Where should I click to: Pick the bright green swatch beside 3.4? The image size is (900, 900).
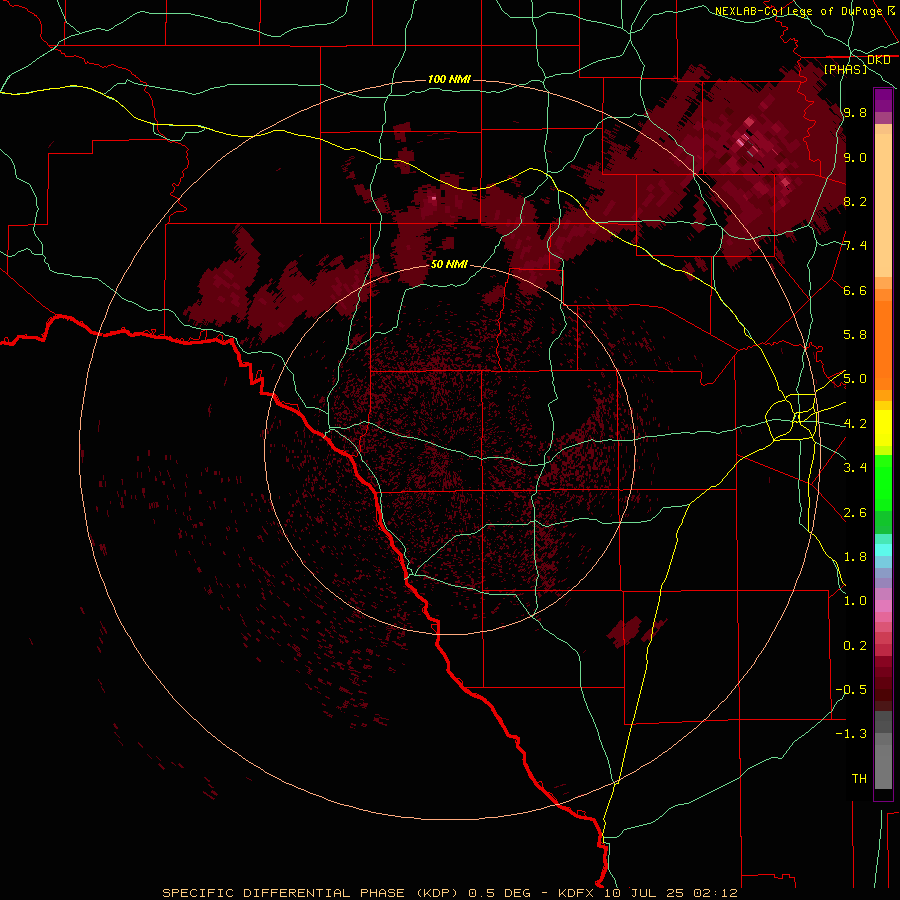point(883,482)
